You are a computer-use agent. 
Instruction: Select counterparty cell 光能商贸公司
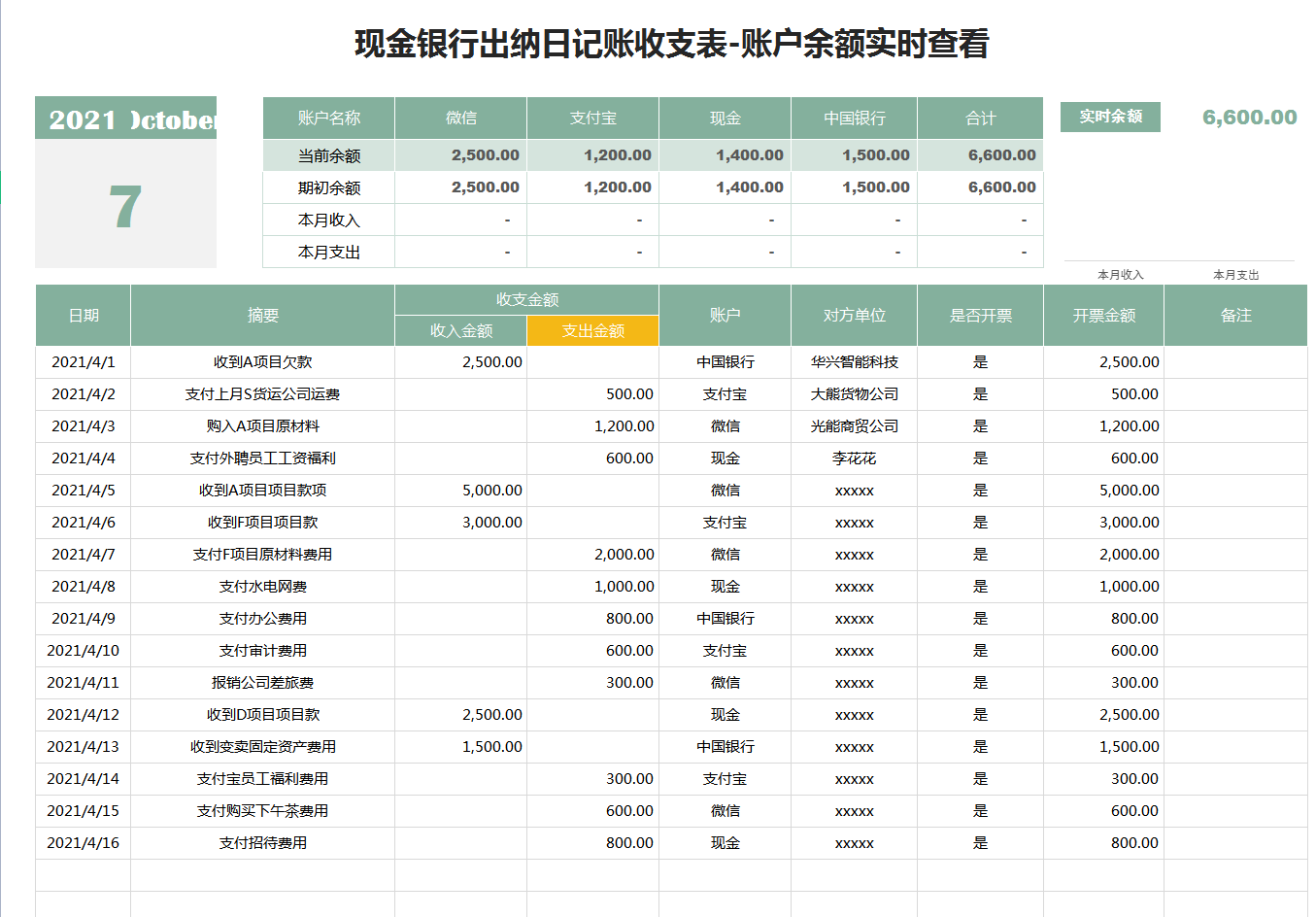tap(854, 426)
